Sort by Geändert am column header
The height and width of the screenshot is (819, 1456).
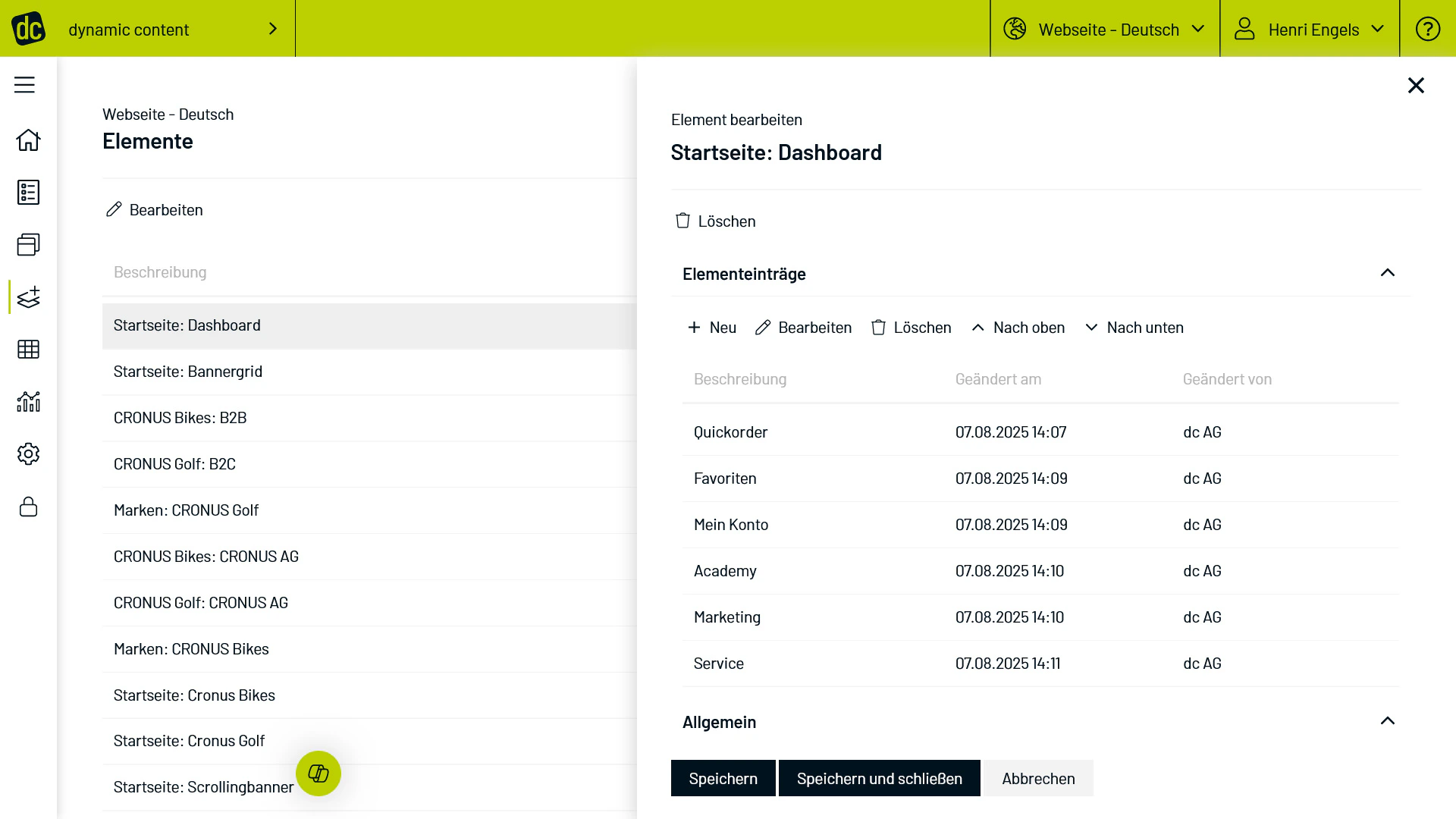point(998,379)
